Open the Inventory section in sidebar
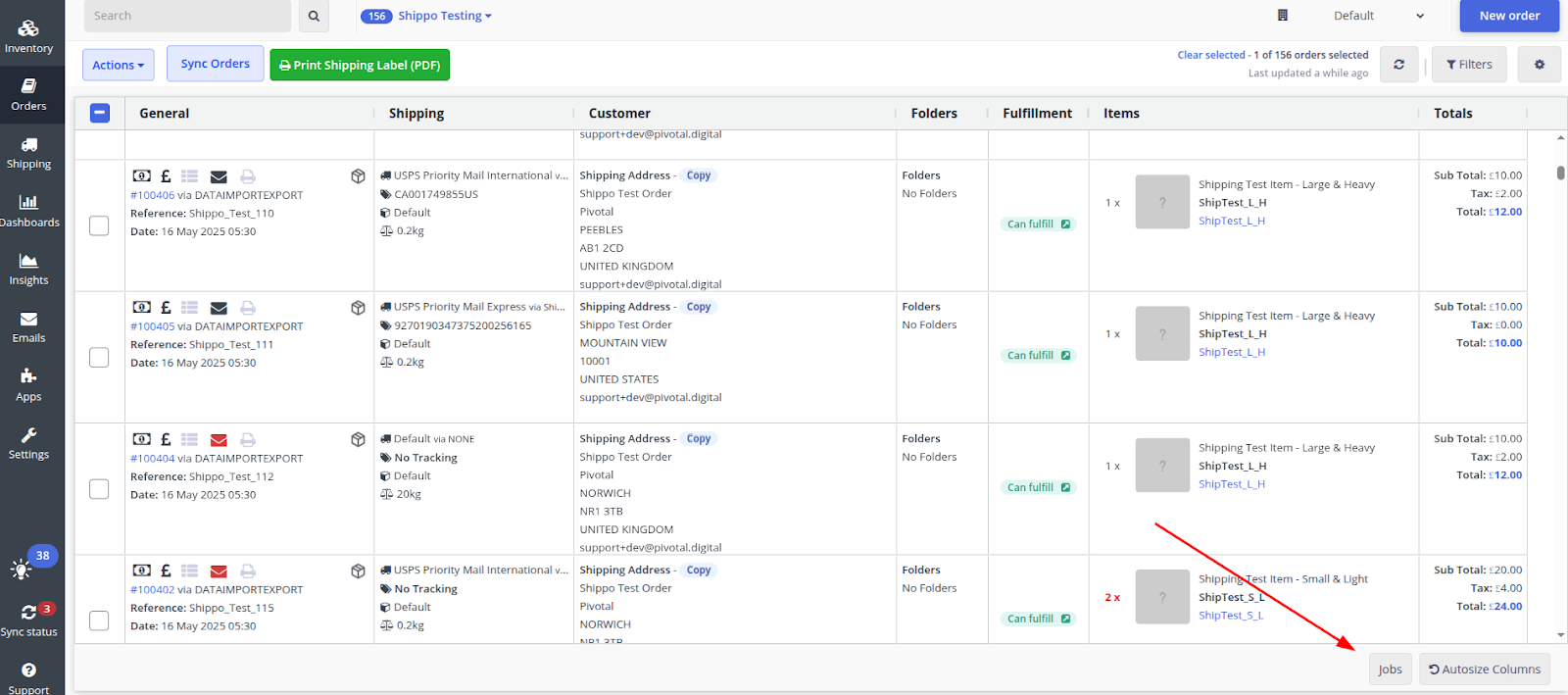 coord(29,35)
